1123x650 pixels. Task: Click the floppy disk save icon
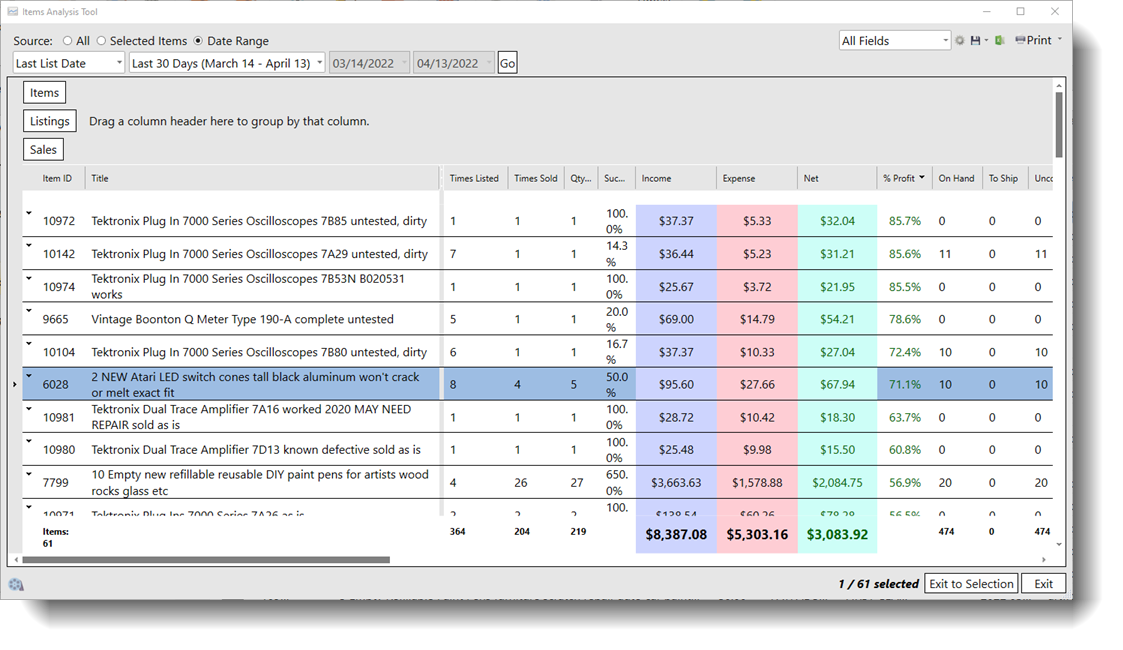[975, 41]
